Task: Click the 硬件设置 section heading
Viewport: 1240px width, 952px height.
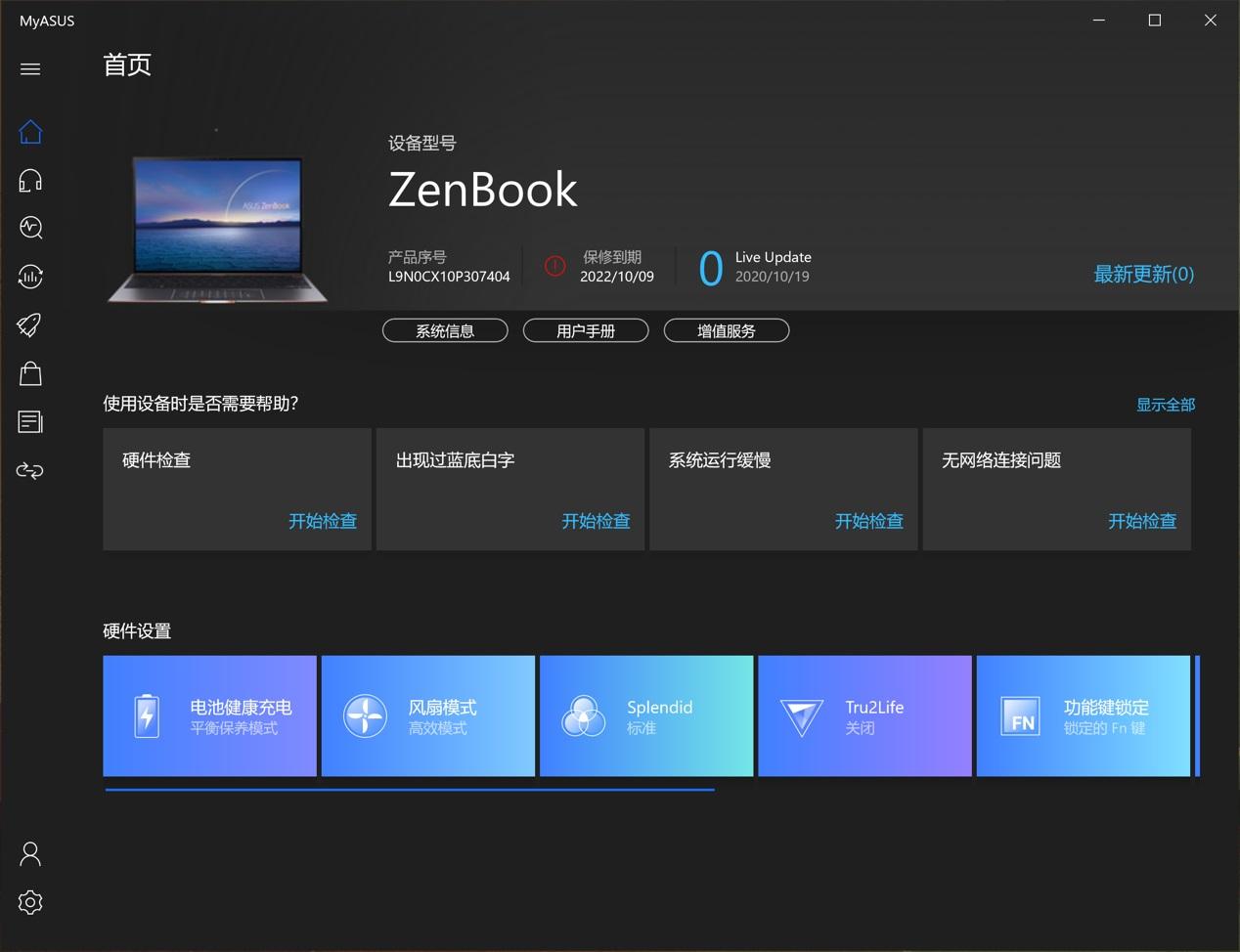Action: pos(137,631)
